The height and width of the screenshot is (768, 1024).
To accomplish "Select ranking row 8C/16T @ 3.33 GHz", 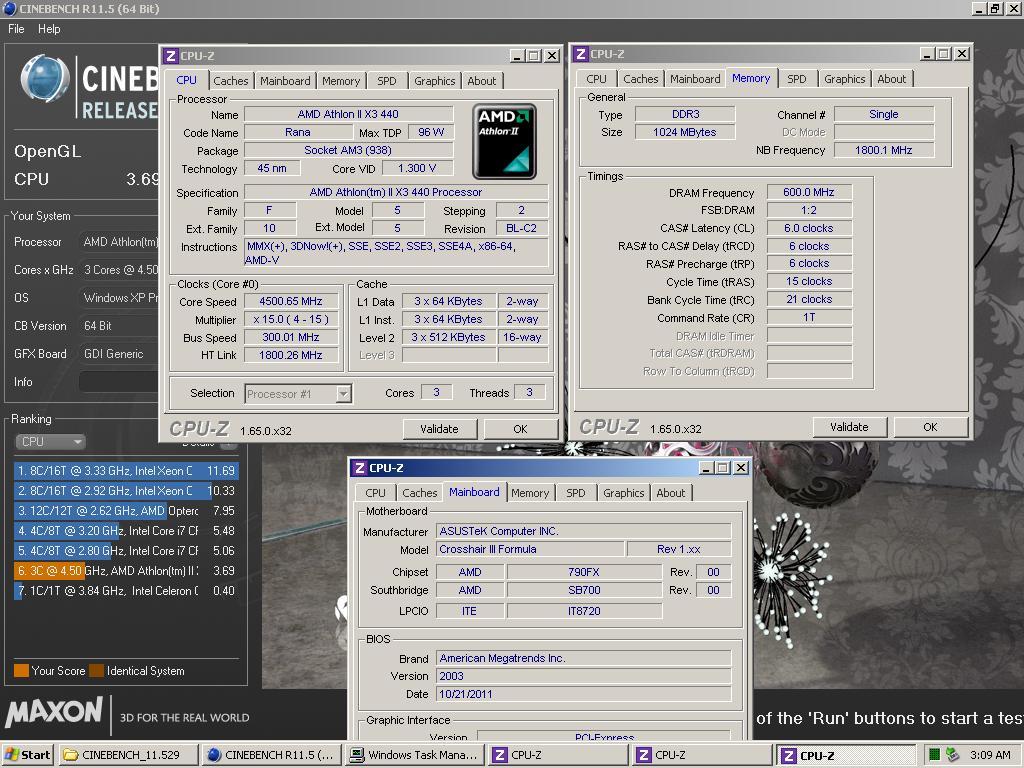I will pos(126,471).
